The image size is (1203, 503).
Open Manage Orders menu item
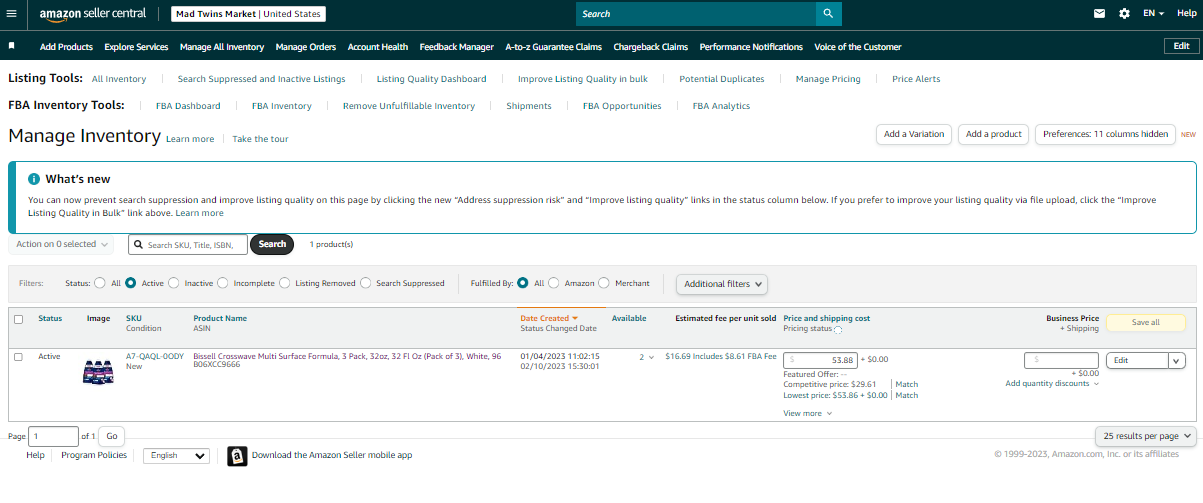[306, 47]
